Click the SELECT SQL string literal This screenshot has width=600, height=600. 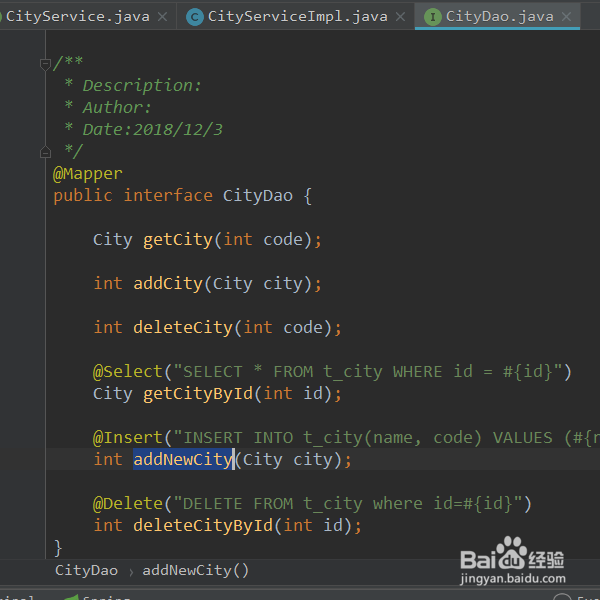367,372
